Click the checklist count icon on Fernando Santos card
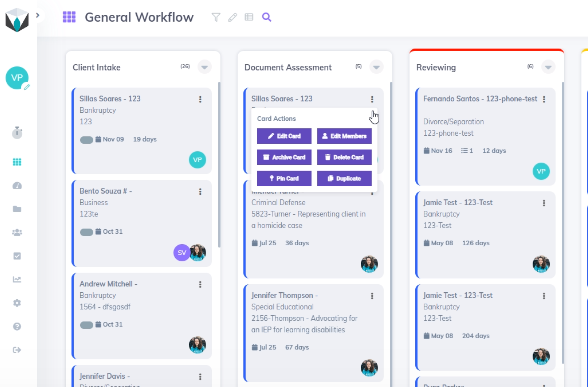 point(467,151)
